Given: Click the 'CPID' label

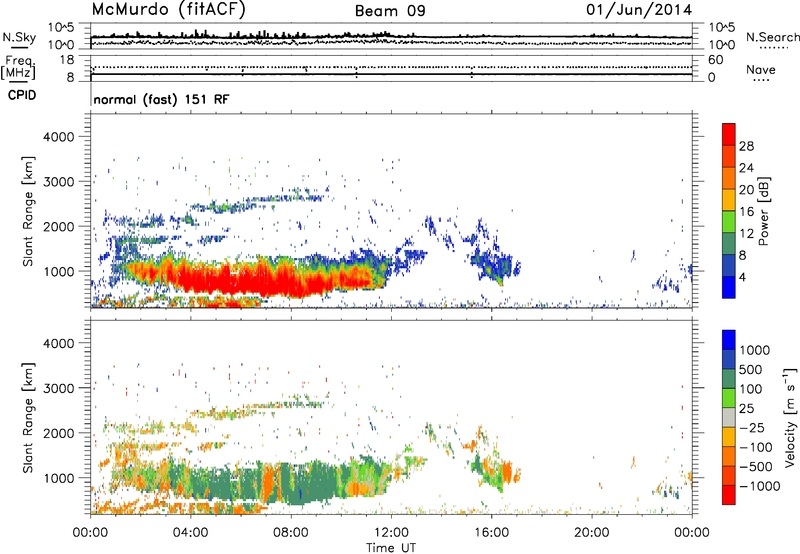Looking at the screenshot, I should pos(22,95).
